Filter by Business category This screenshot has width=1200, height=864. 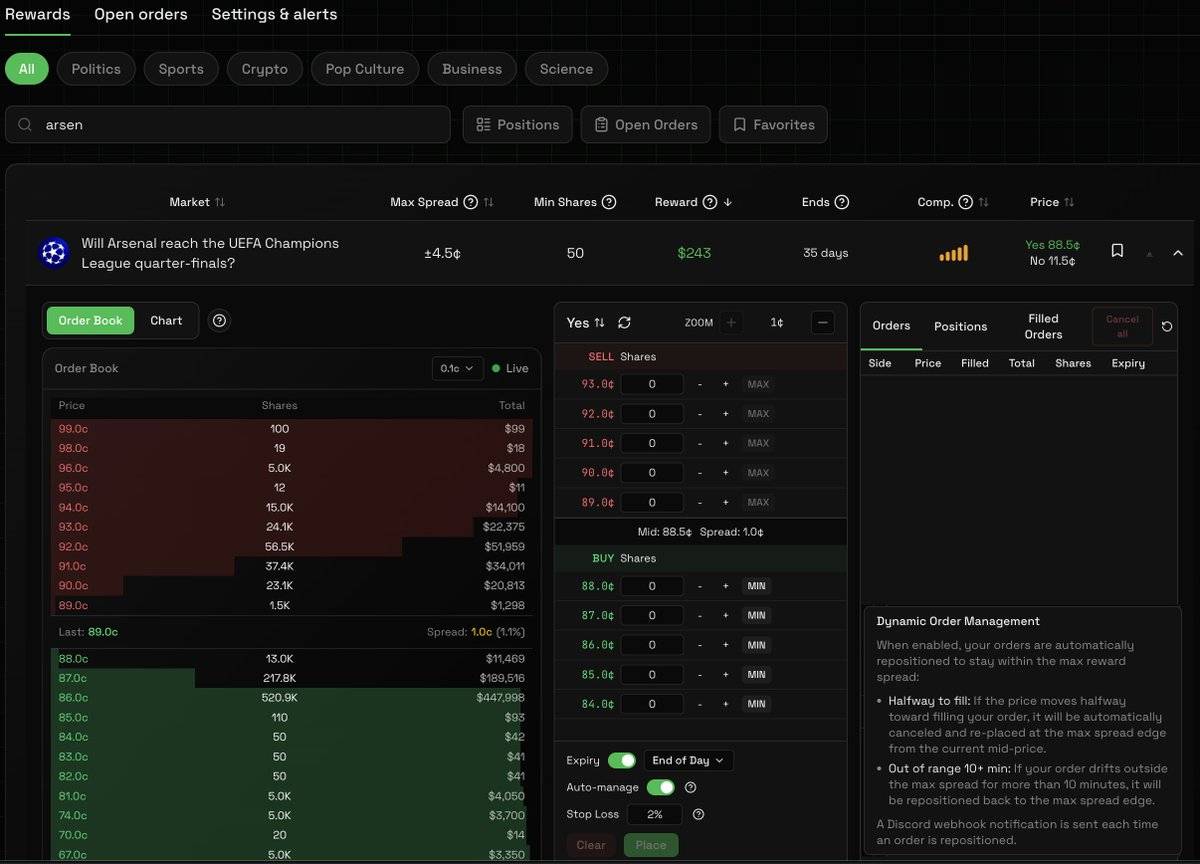click(472, 69)
